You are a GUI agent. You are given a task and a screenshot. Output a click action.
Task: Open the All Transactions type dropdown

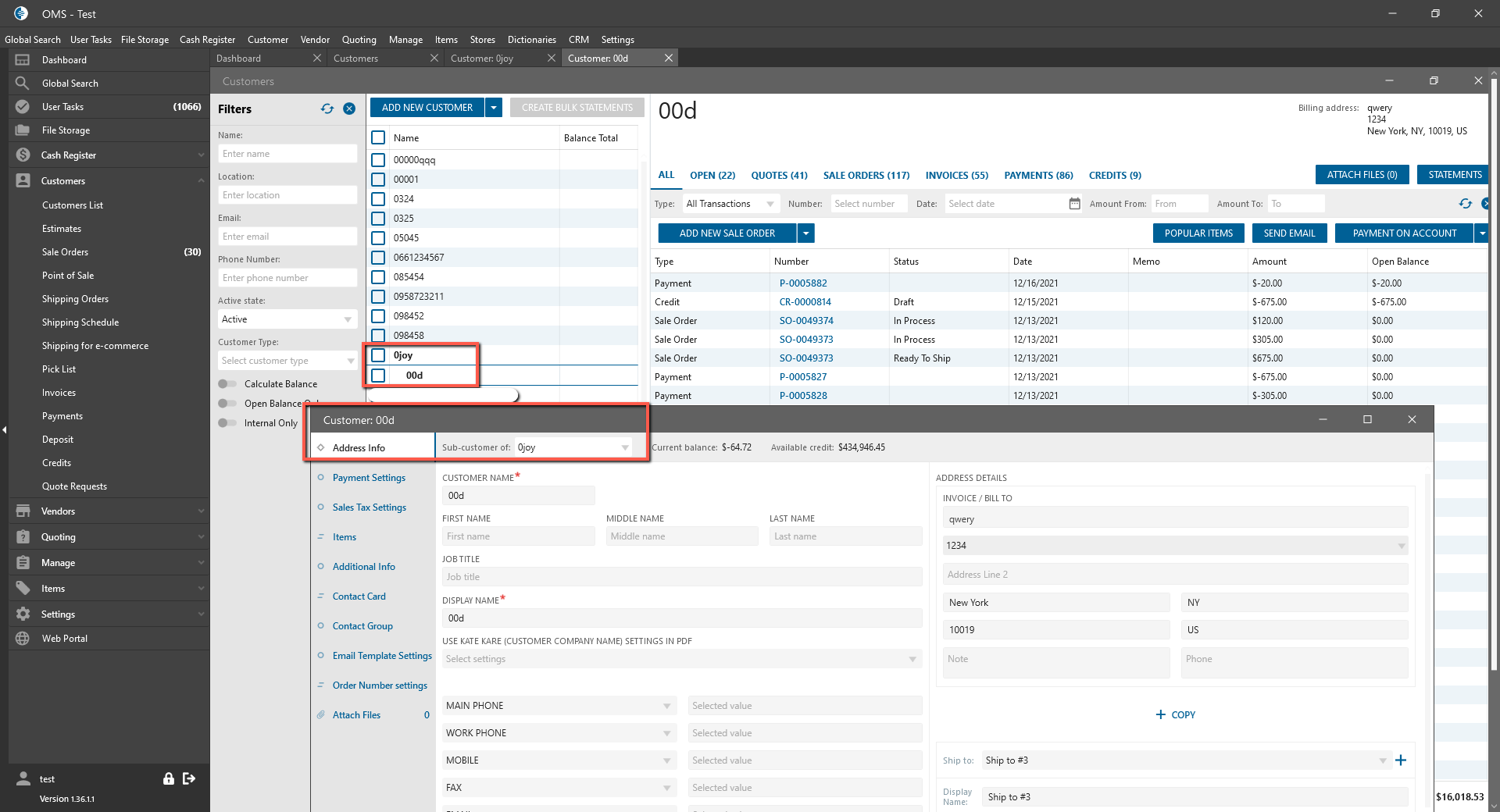point(730,204)
